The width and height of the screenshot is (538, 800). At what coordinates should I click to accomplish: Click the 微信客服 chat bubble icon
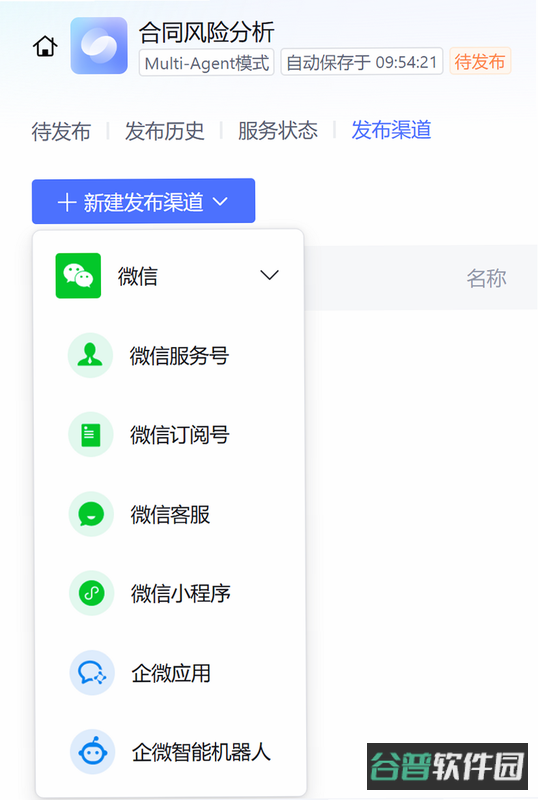[x=91, y=514]
